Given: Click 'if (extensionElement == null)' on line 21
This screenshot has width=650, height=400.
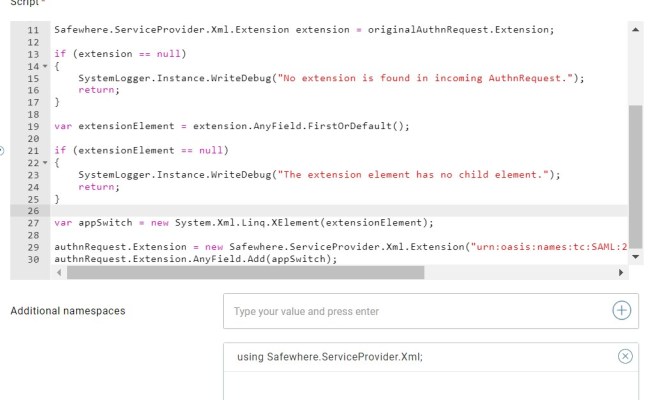Looking at the screenshot, I should click(x=141, y=150).
